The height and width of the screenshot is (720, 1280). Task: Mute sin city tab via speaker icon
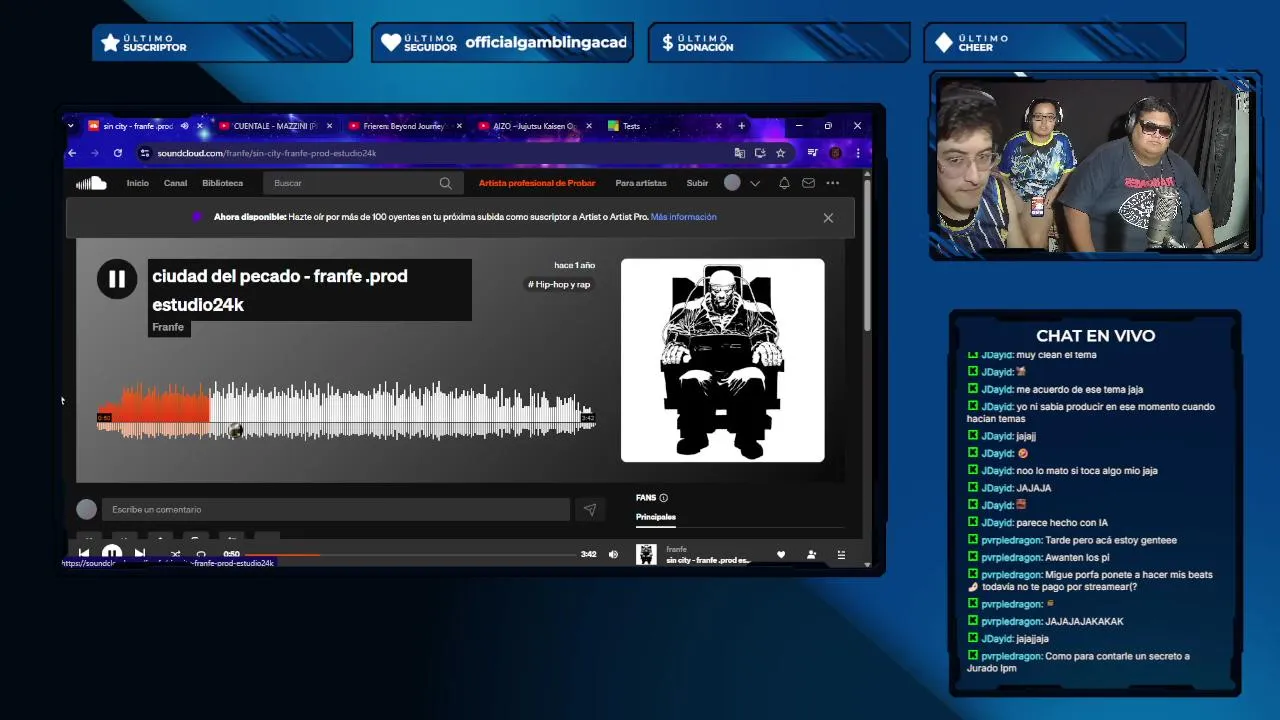(184, 126)
